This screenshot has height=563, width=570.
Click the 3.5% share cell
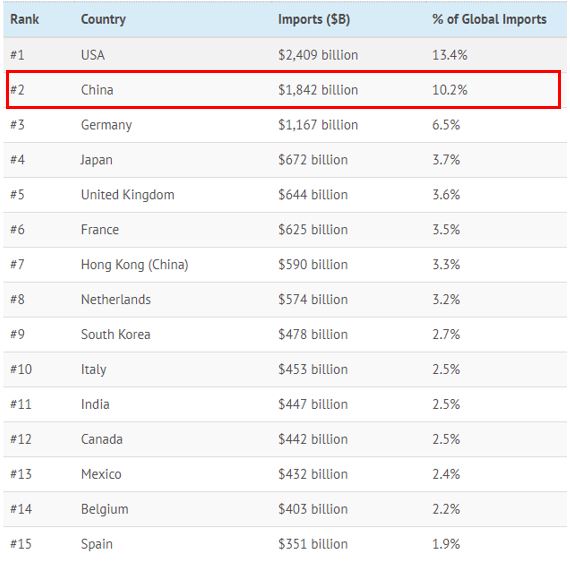(446, 230)
